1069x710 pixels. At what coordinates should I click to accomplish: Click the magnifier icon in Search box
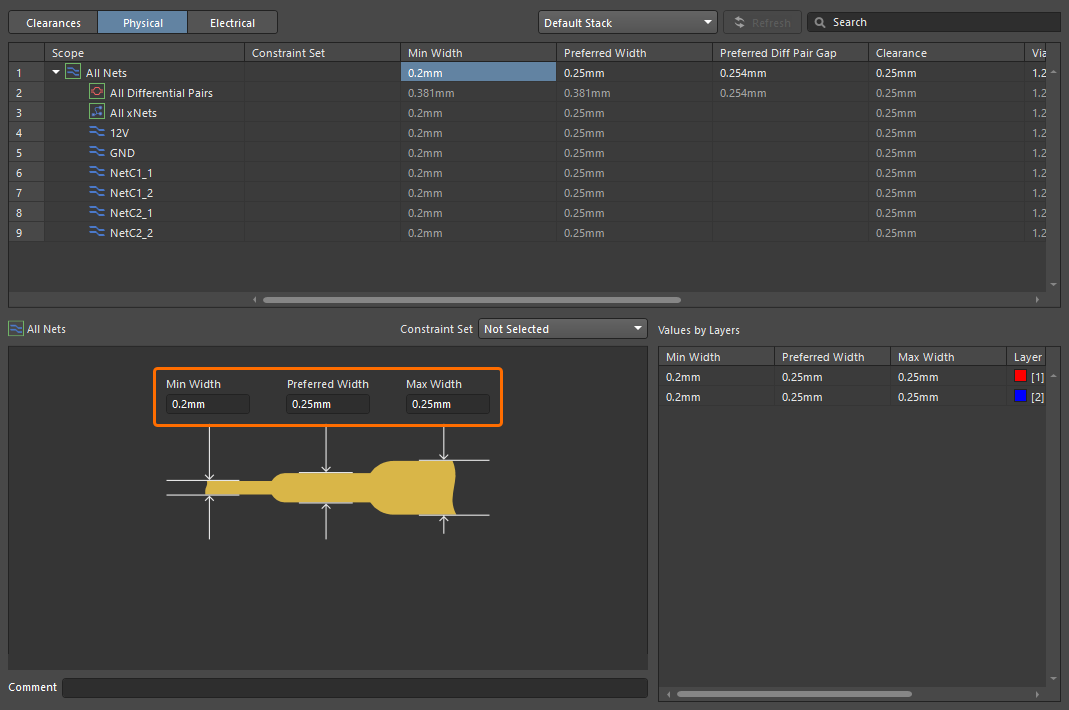pos(820,22)
